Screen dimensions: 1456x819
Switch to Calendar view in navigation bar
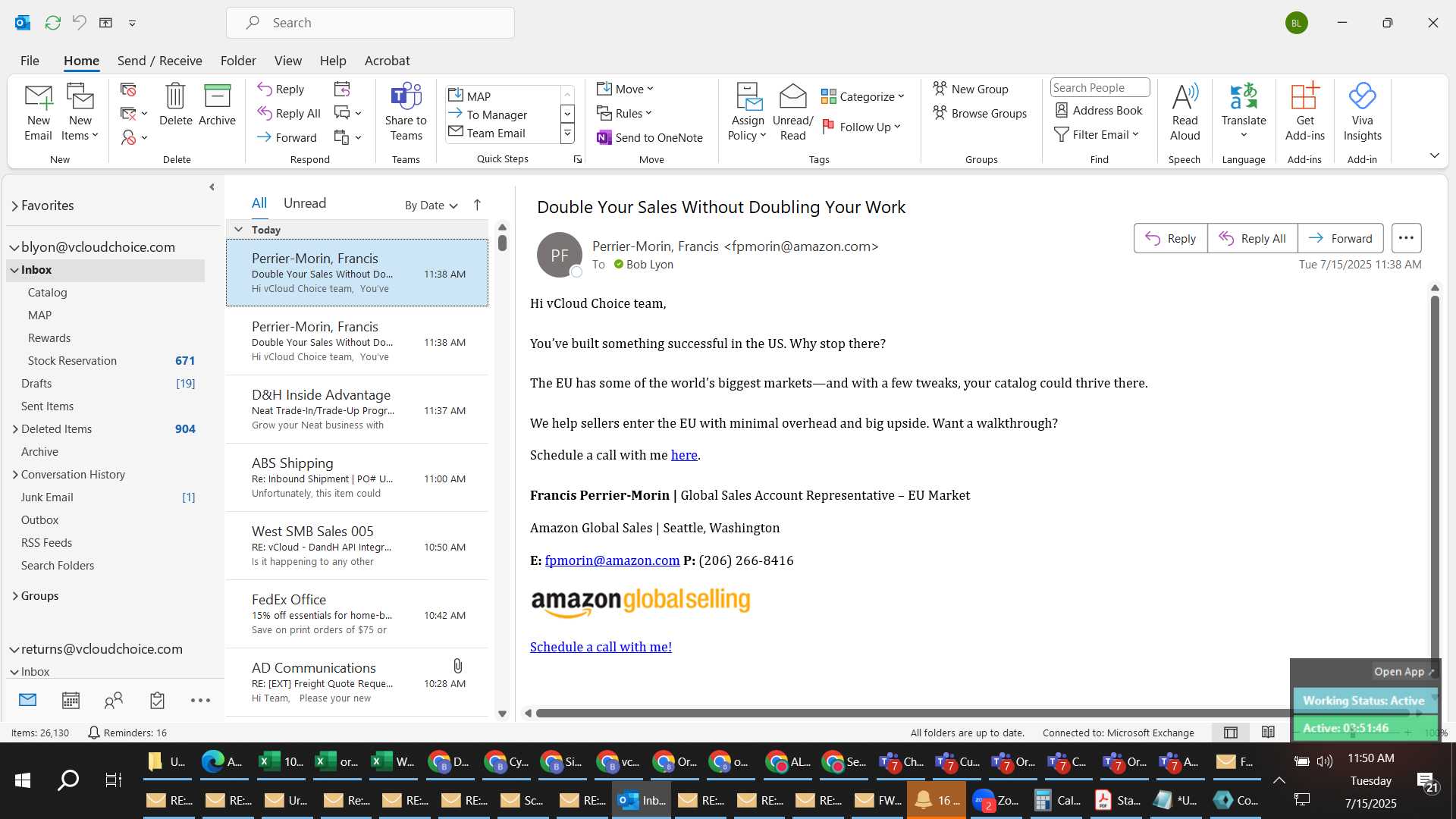click(x=71, y=700)
